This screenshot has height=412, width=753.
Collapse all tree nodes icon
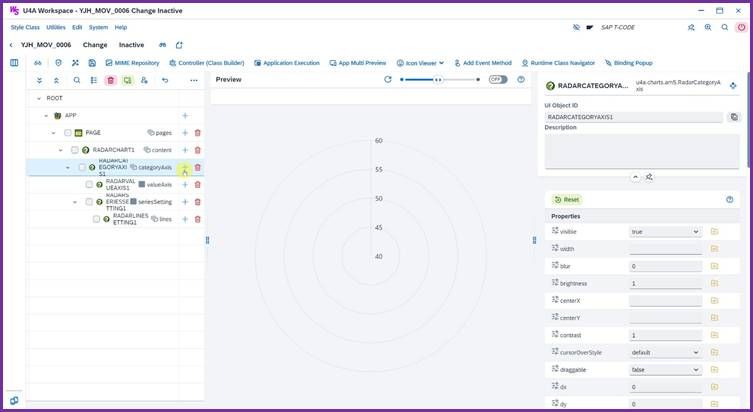(56, 80)
